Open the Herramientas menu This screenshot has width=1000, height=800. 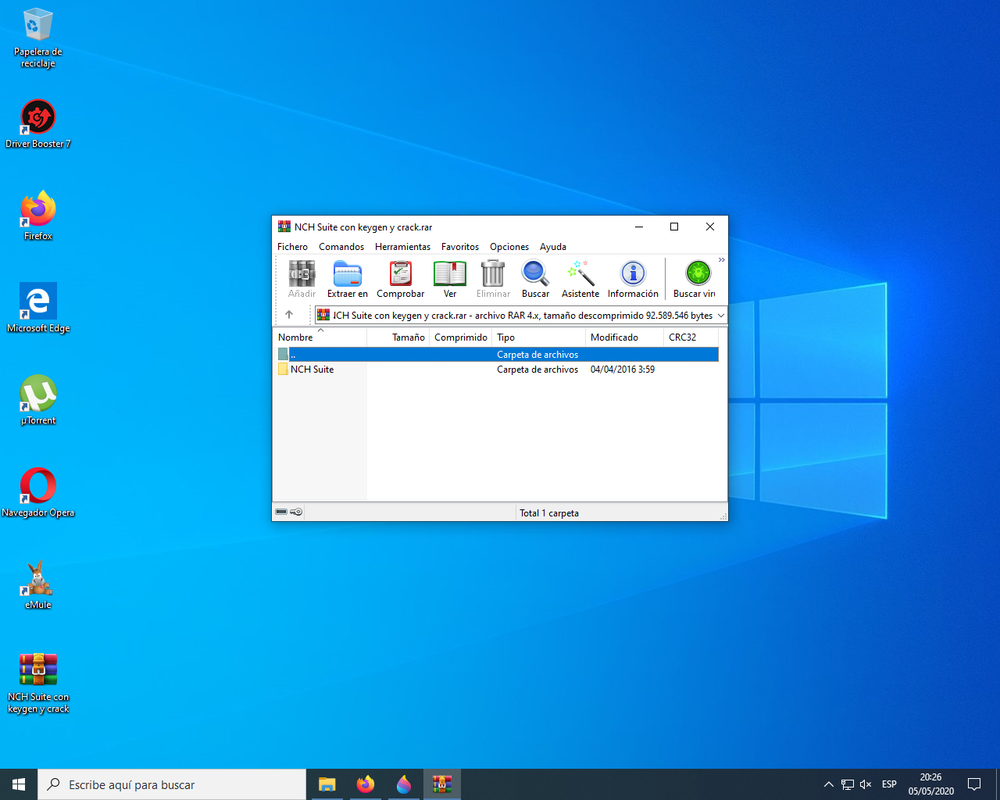[402, 246]
